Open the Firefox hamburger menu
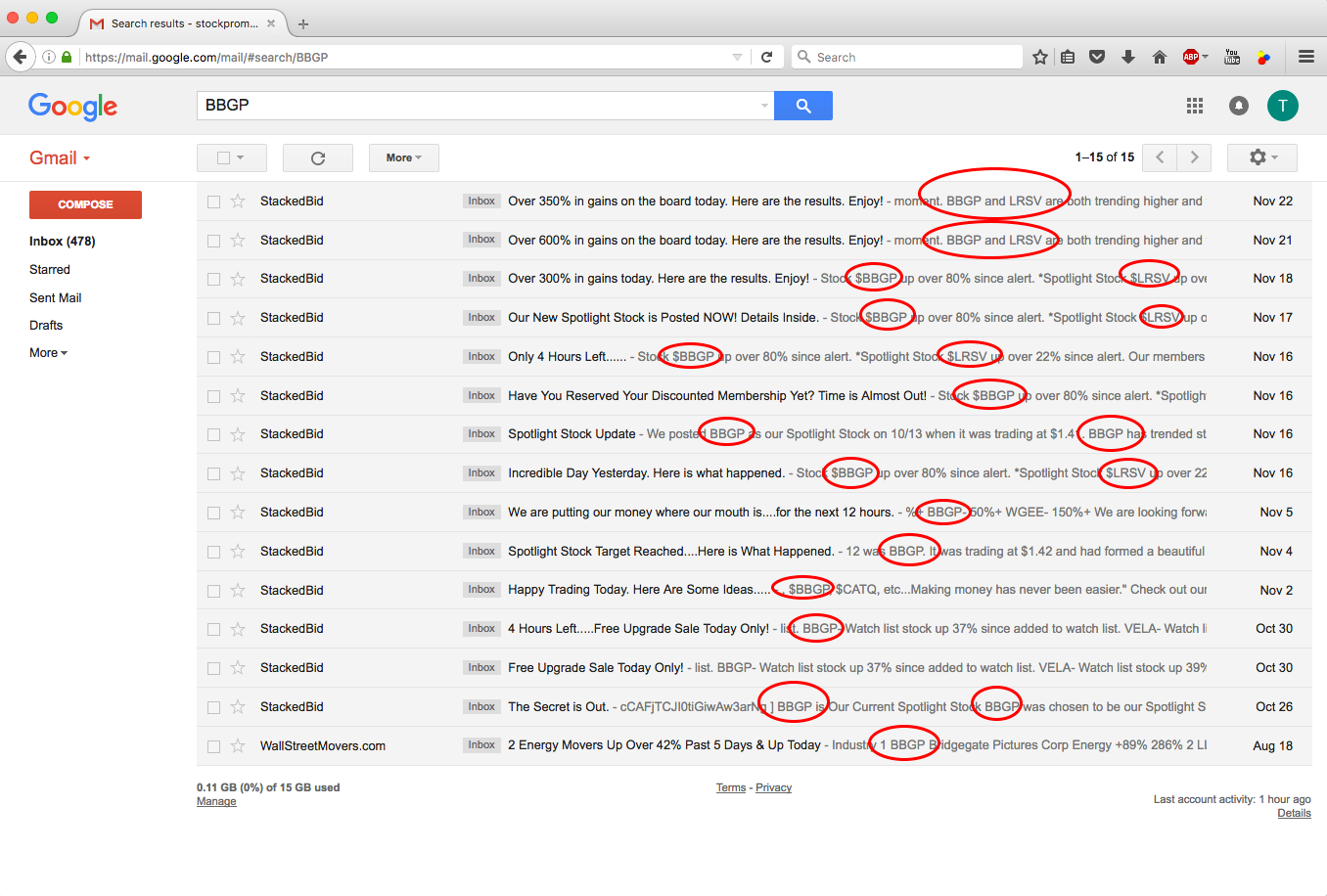Screen dimensions: 1327x896 pos(1305,57)
